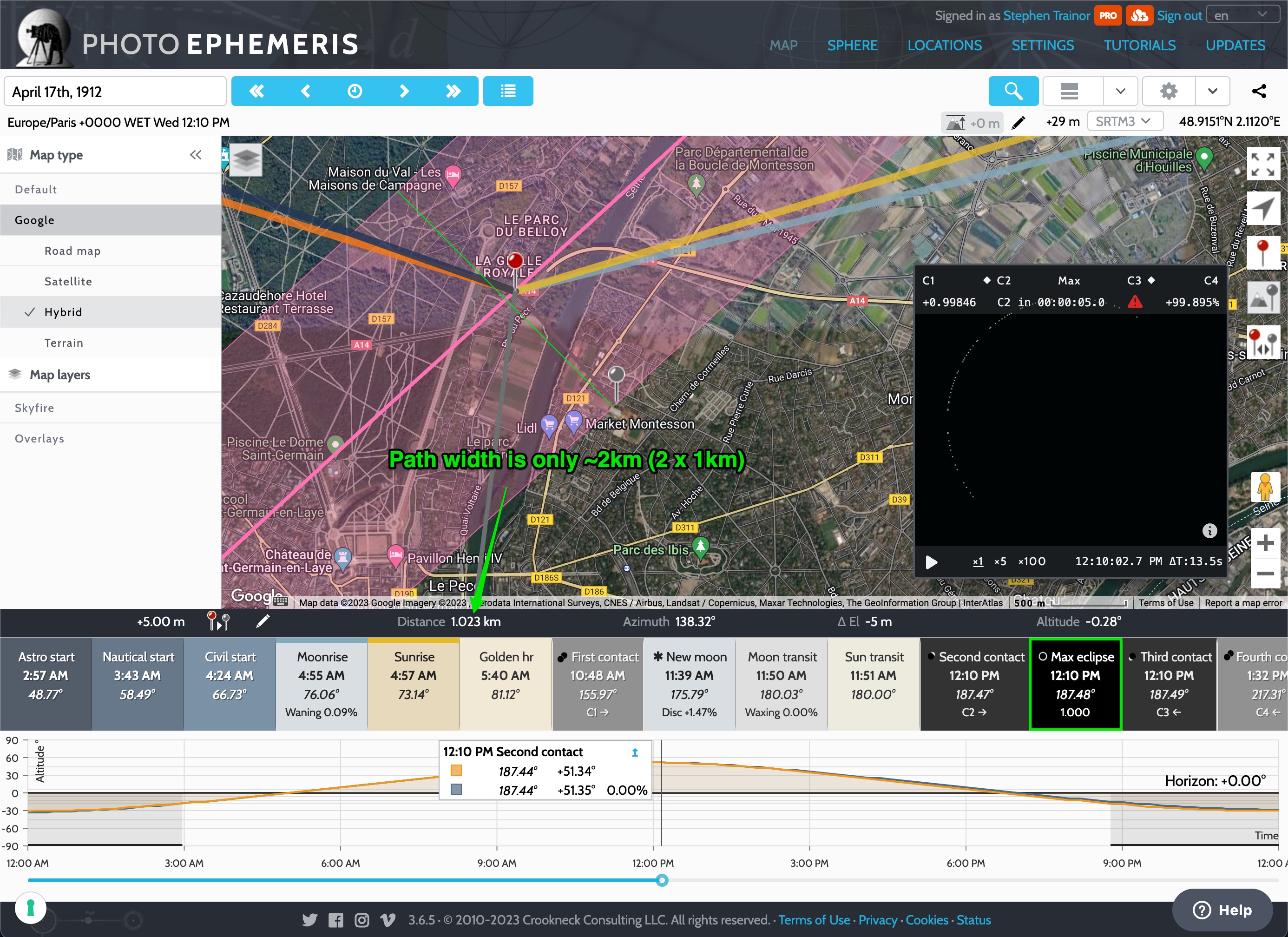Open the LOCATIONS tab

pyautogui.click(x=945, y=46)
